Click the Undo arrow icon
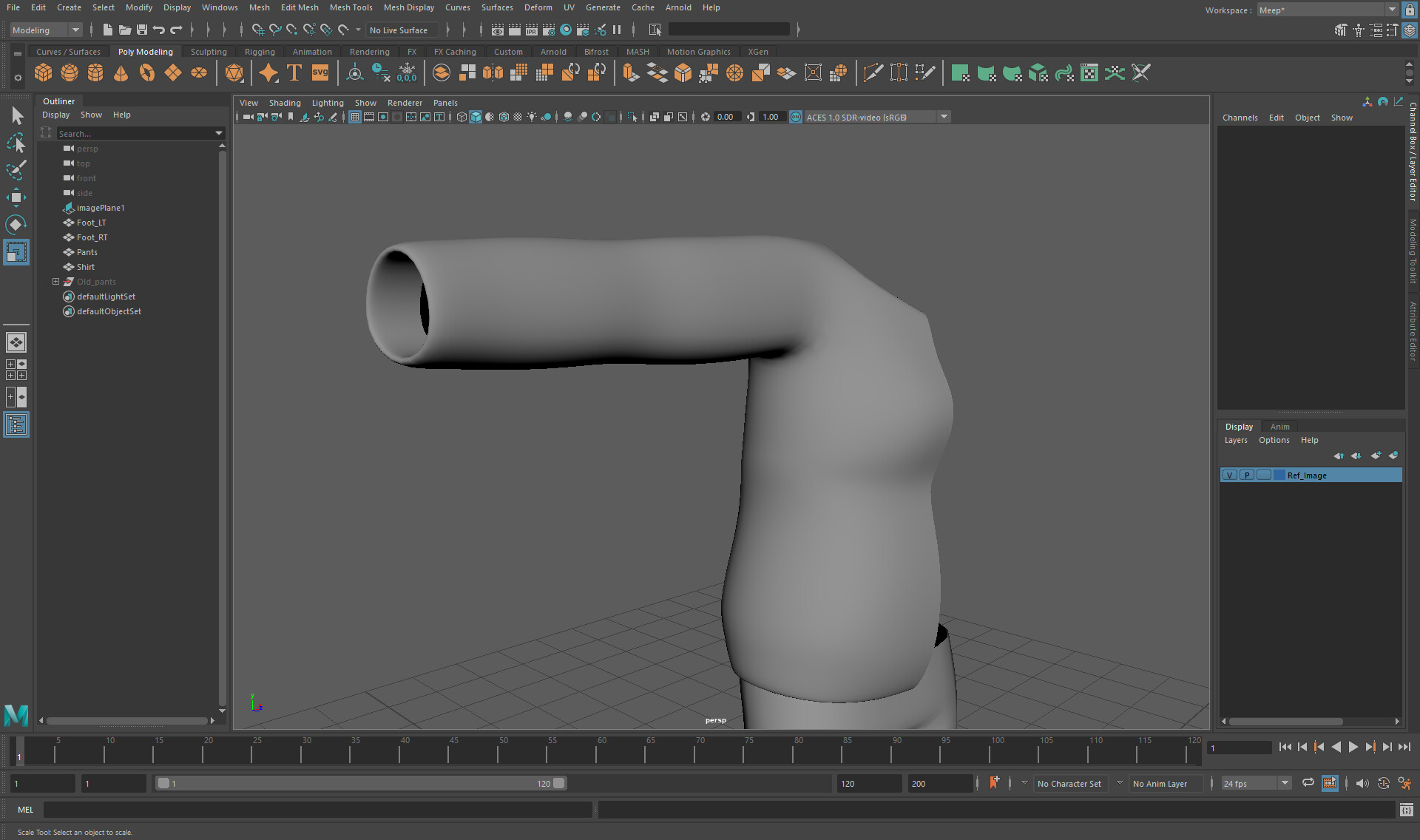Viewport: 1420px width, 840px height. pyautogui.click(x=158, y=30)
